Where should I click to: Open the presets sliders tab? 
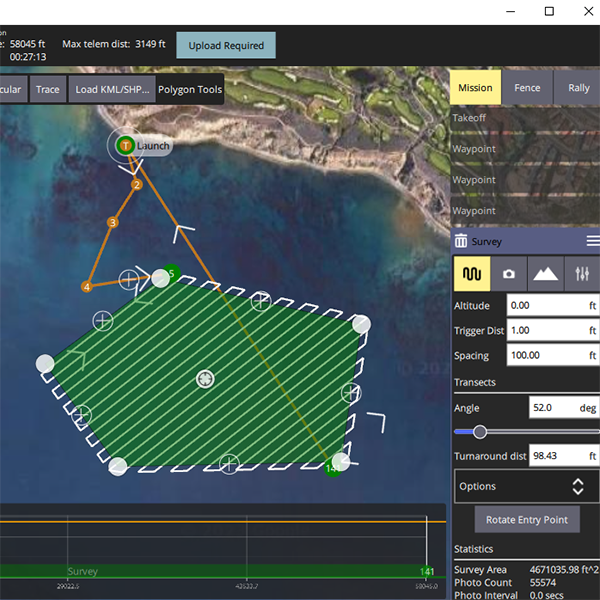pos(582,273)
